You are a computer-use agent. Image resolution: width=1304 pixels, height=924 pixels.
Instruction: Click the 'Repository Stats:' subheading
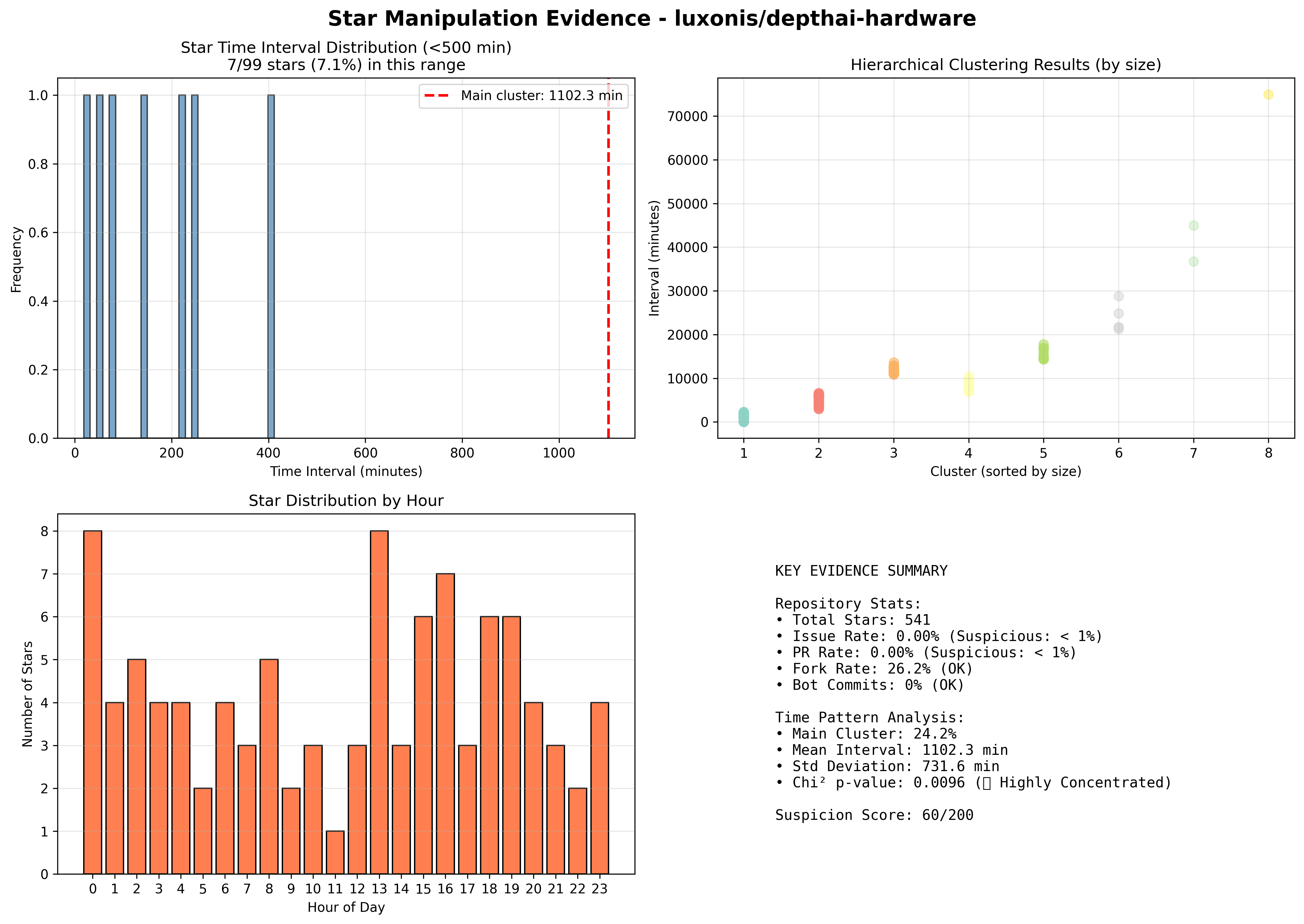click(848, 604)
